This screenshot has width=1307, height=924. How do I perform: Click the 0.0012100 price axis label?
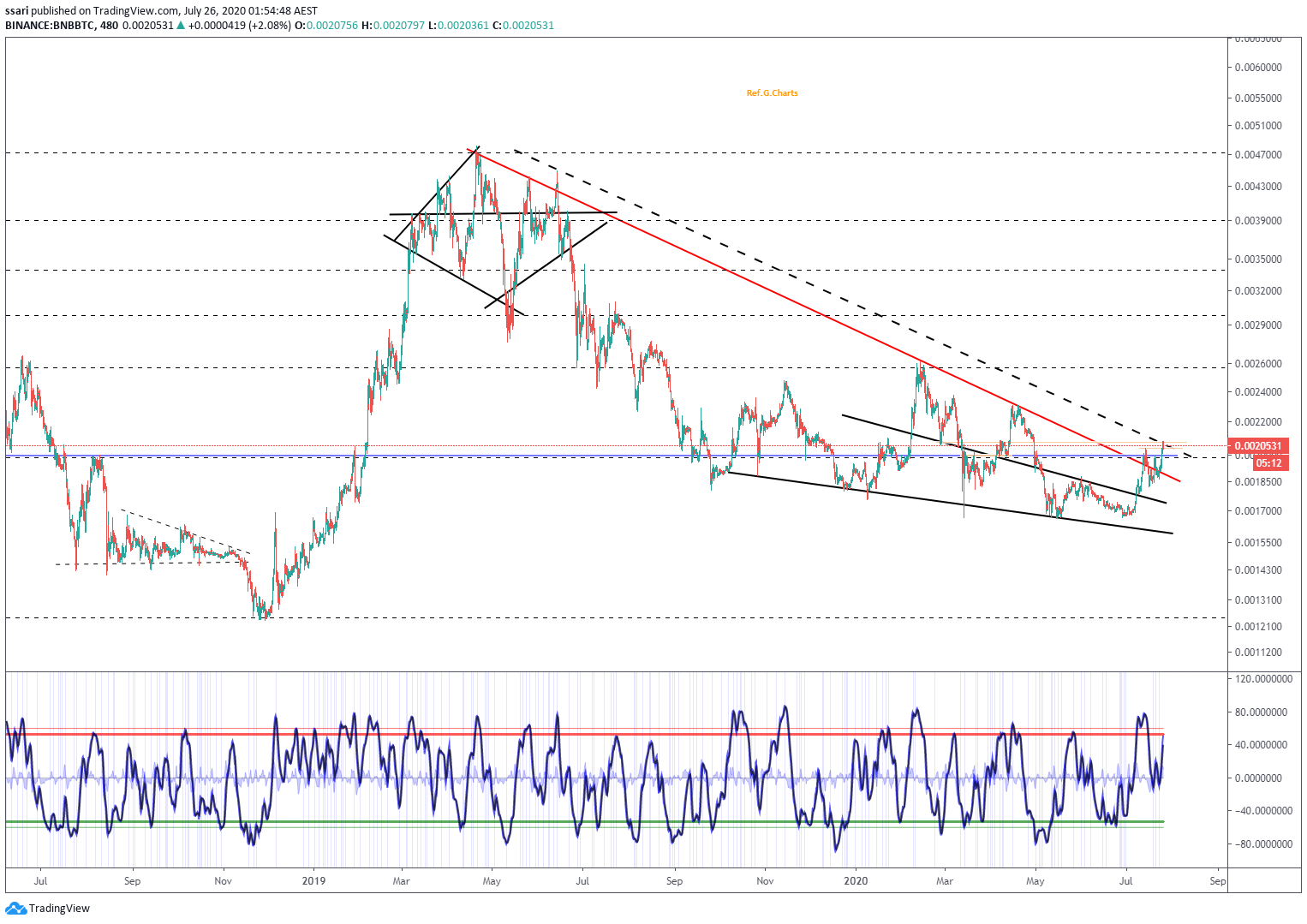click(x=1258, y=627)
